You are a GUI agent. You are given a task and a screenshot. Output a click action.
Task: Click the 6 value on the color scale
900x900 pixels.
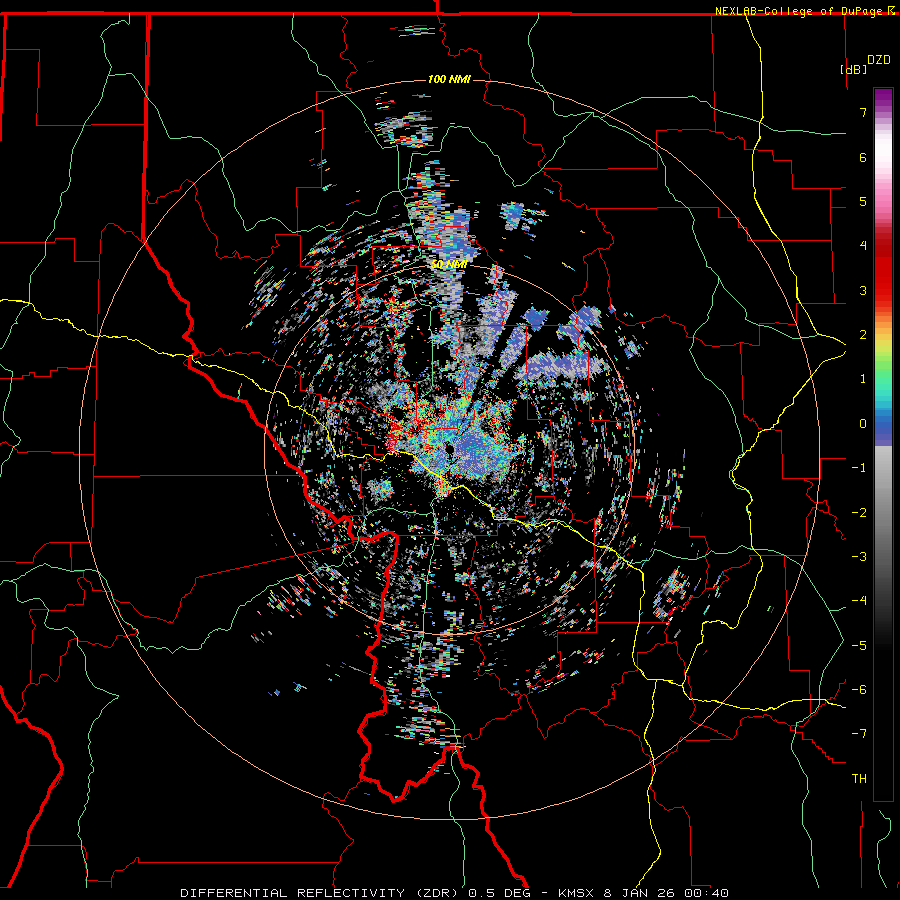(x=863, y=157)
